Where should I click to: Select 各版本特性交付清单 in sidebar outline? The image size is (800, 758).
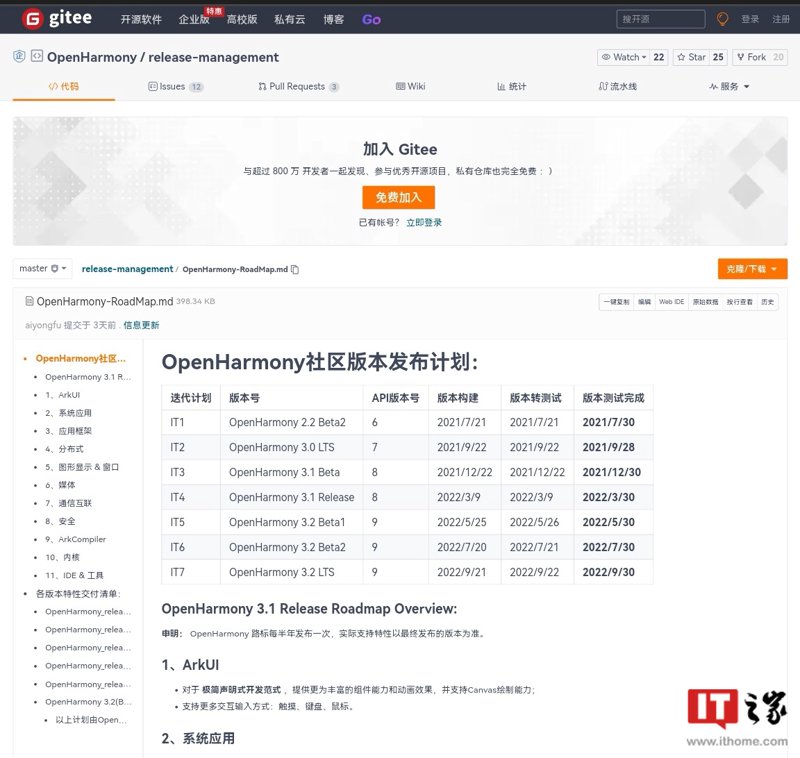tap(78, 594)
